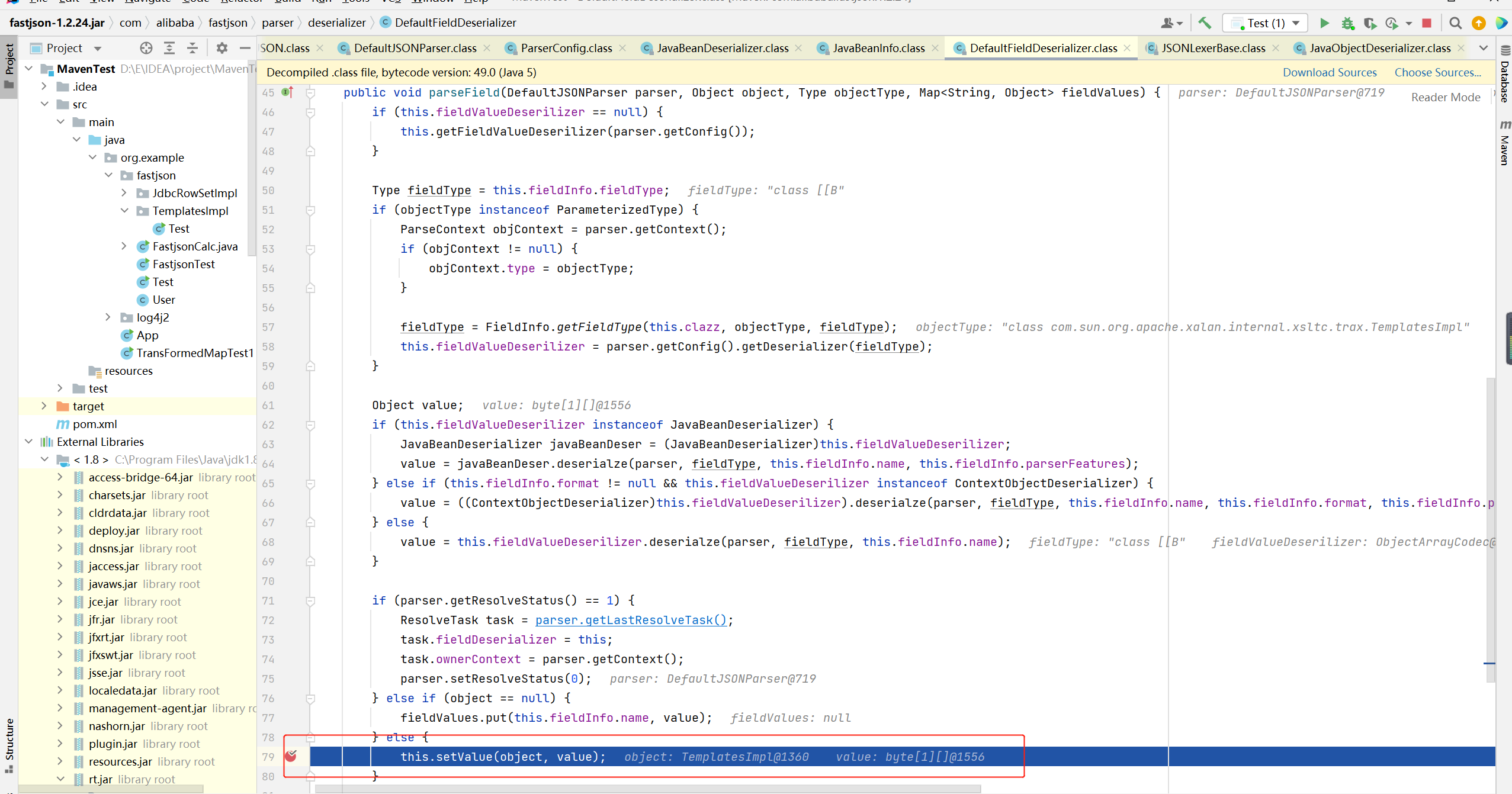Image resolution: width=1512 pixels, height=794 pixels.
Task: Toggle fold marker at line 71
Action: click(x=310, y=601)
